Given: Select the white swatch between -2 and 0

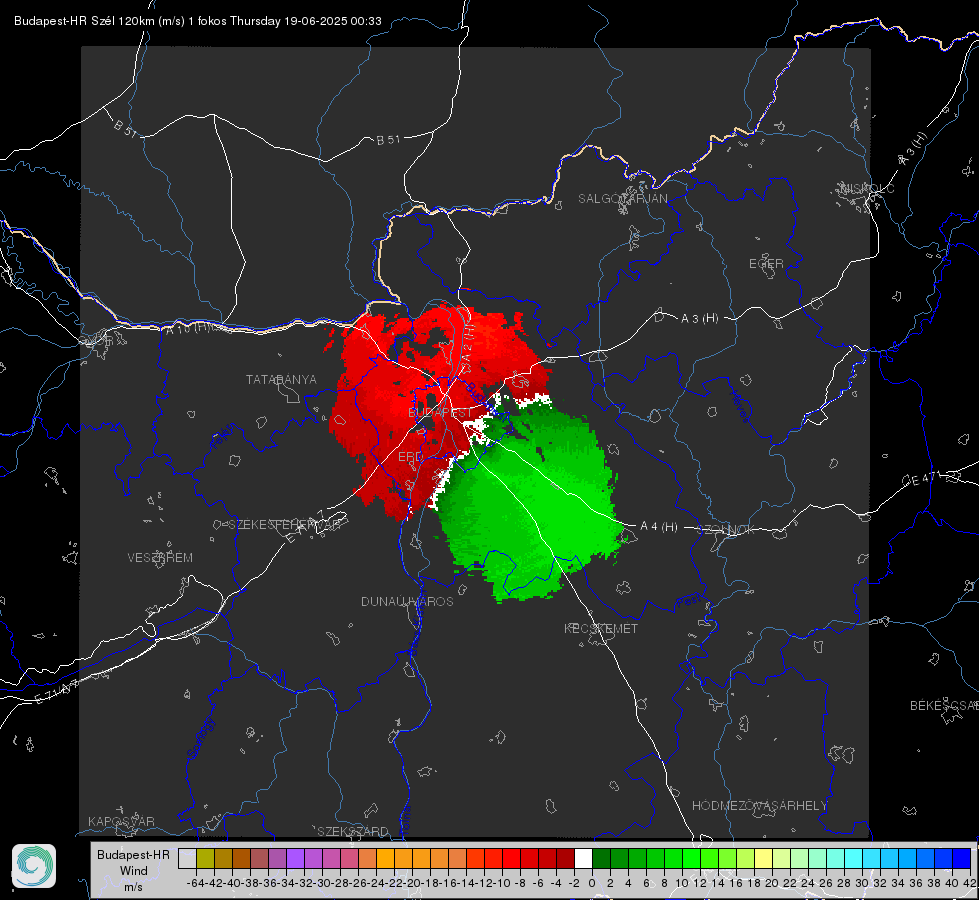Looking at the screenshot, I should click(x=583, y=858).
